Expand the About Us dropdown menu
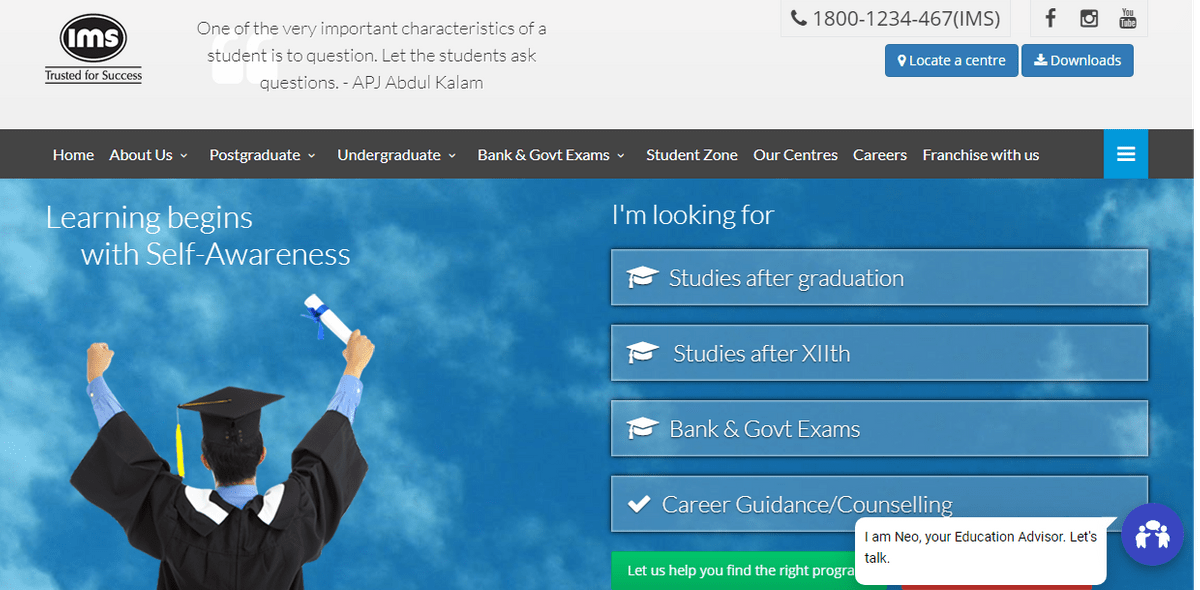The height and width of the screenshot is (590, 1200). click(x=148, y=155)
